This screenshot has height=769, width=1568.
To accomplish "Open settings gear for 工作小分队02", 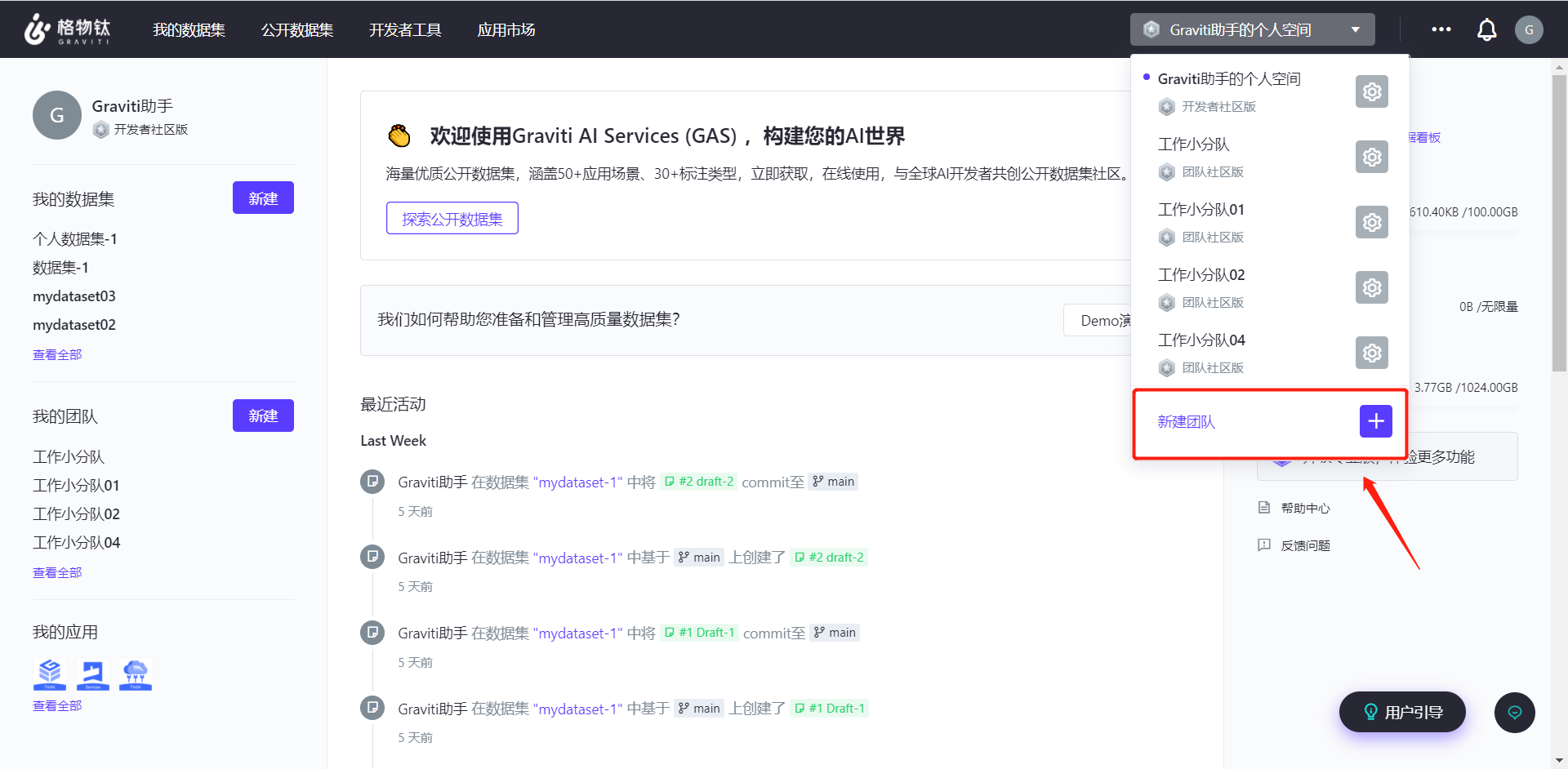I will pyautogui.click(x=1372, y=287).
